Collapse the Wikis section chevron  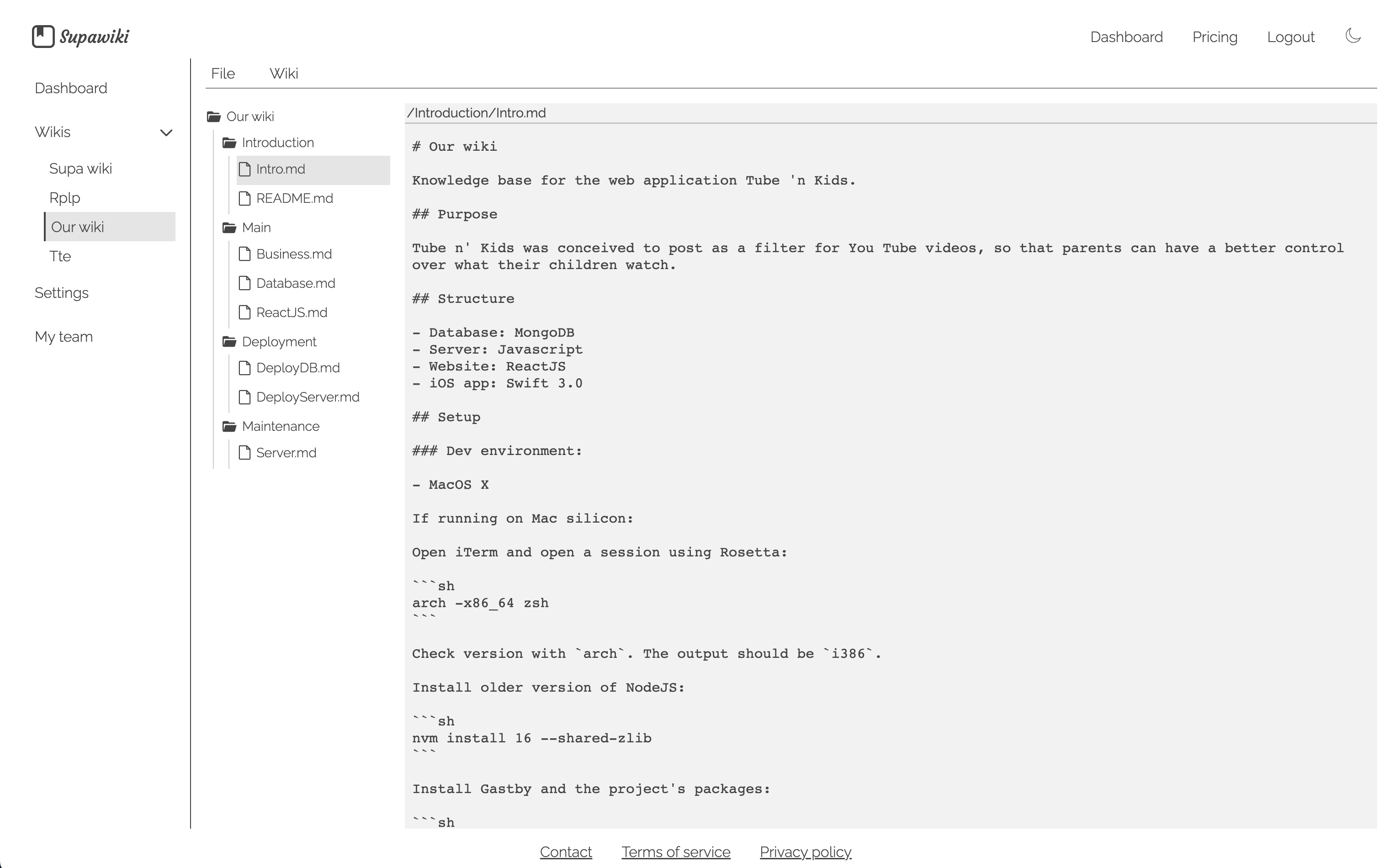coord(166,132)
